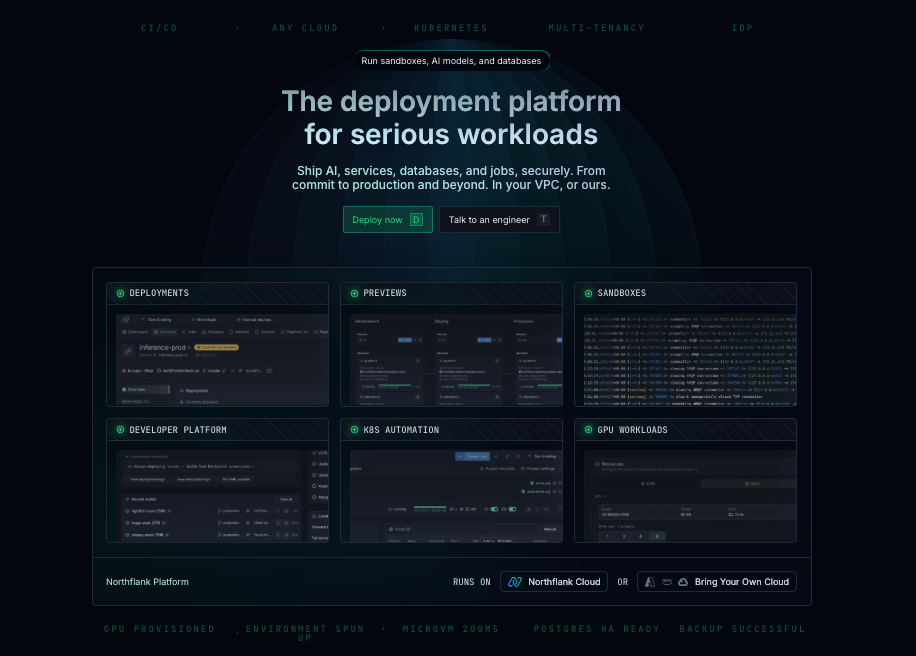Click the Developer Platform card gear icon

tap(120, 430)
